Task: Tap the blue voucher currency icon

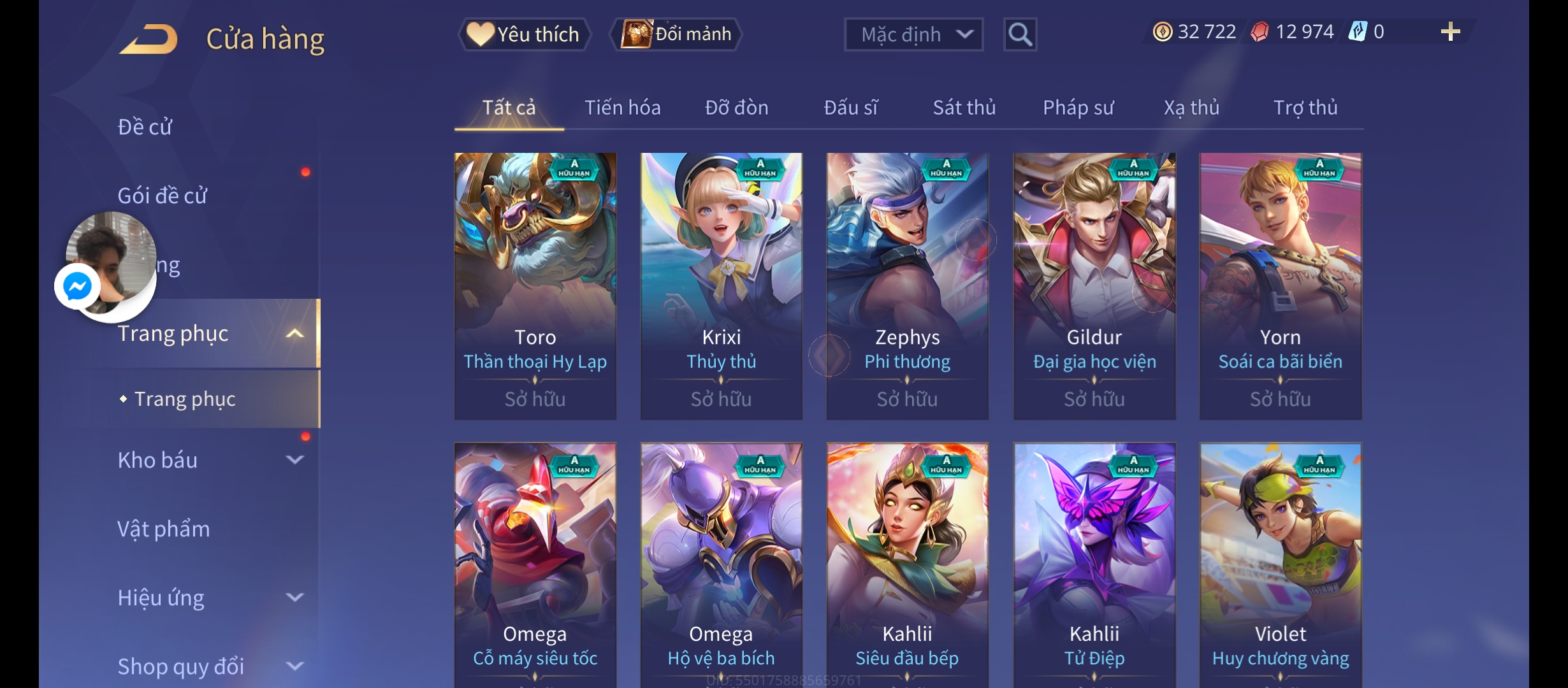Action: (x=1358, y=31)
